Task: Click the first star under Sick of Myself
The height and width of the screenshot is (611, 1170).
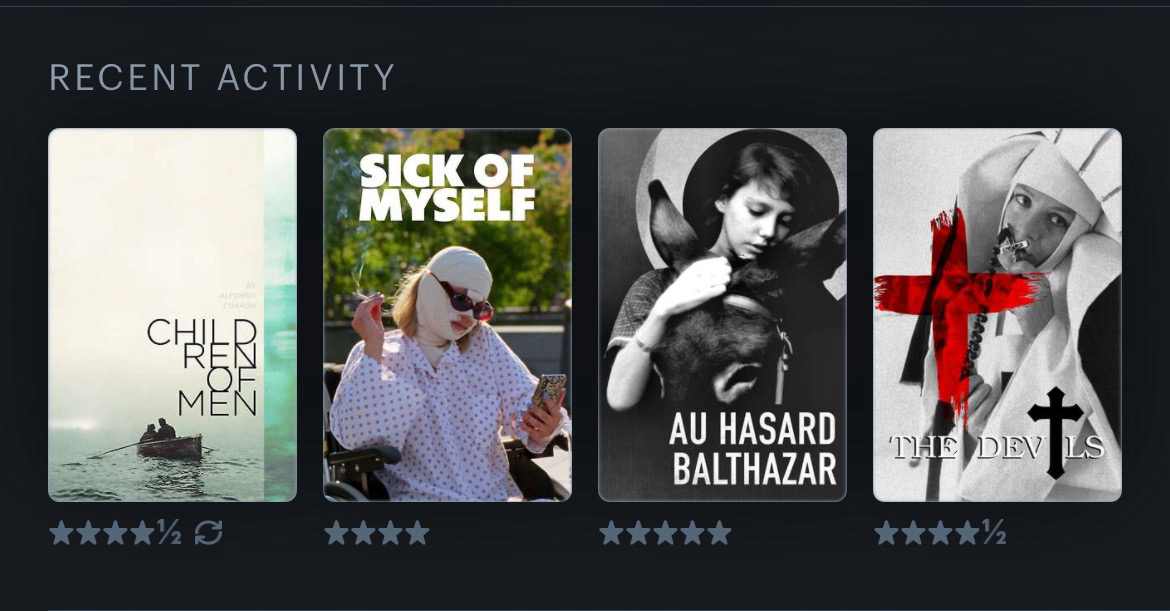Action: [337, 533]
